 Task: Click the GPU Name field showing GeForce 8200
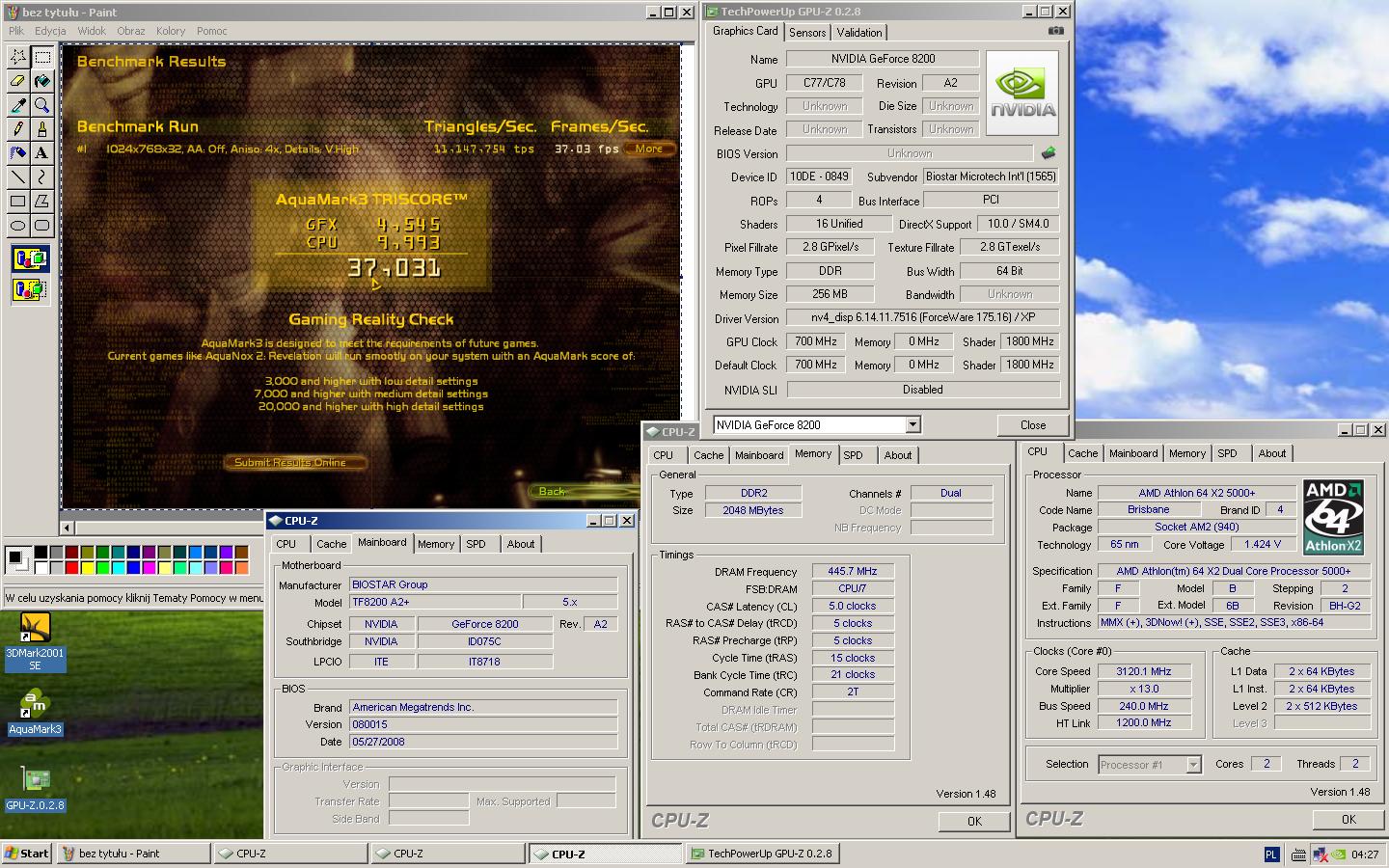coord(883,59)
